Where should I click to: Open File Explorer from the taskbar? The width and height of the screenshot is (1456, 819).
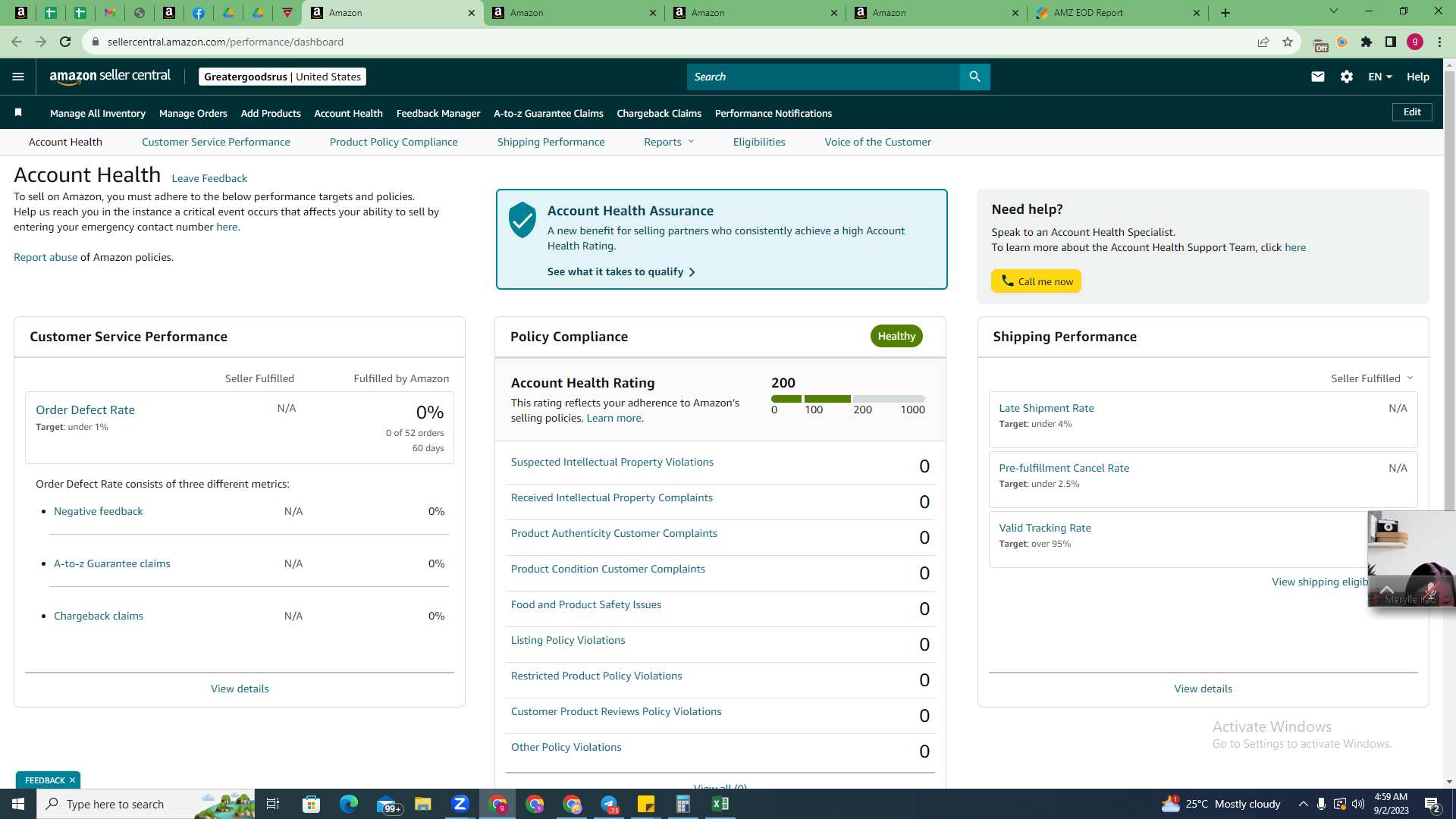[x=423, y=804]
